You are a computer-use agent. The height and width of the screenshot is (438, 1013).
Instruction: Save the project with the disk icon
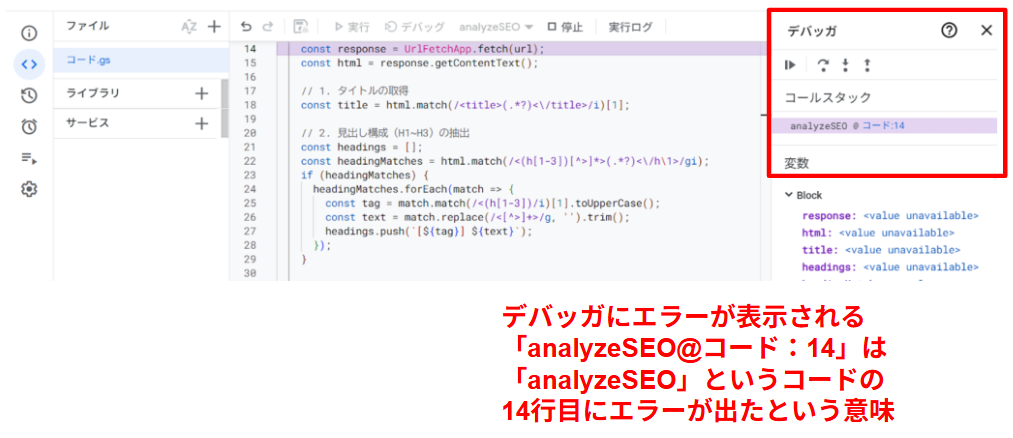(x=301, y=27)
